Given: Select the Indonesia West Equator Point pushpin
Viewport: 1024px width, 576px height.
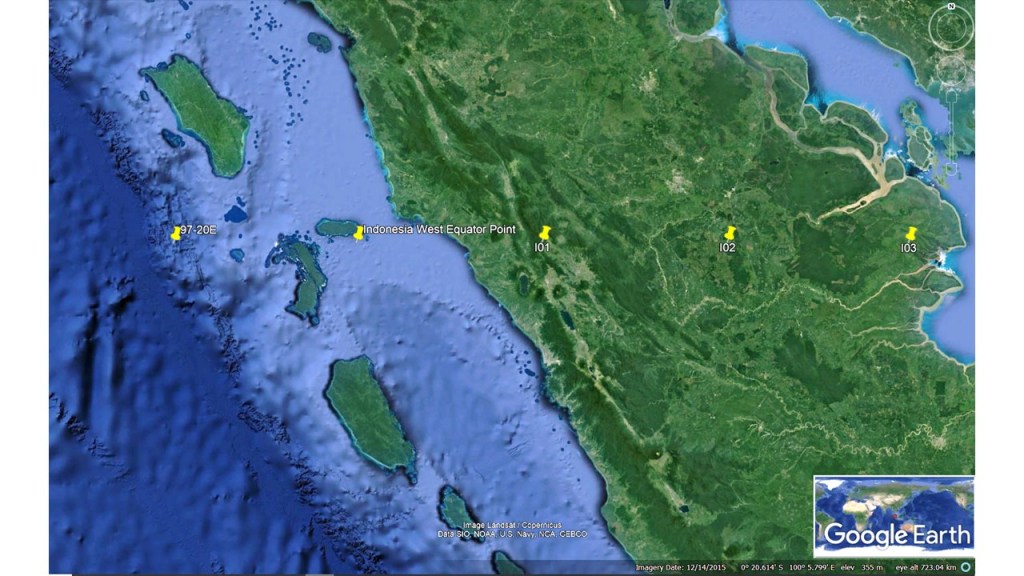Looking at the screenshot, I should (358, 233).
